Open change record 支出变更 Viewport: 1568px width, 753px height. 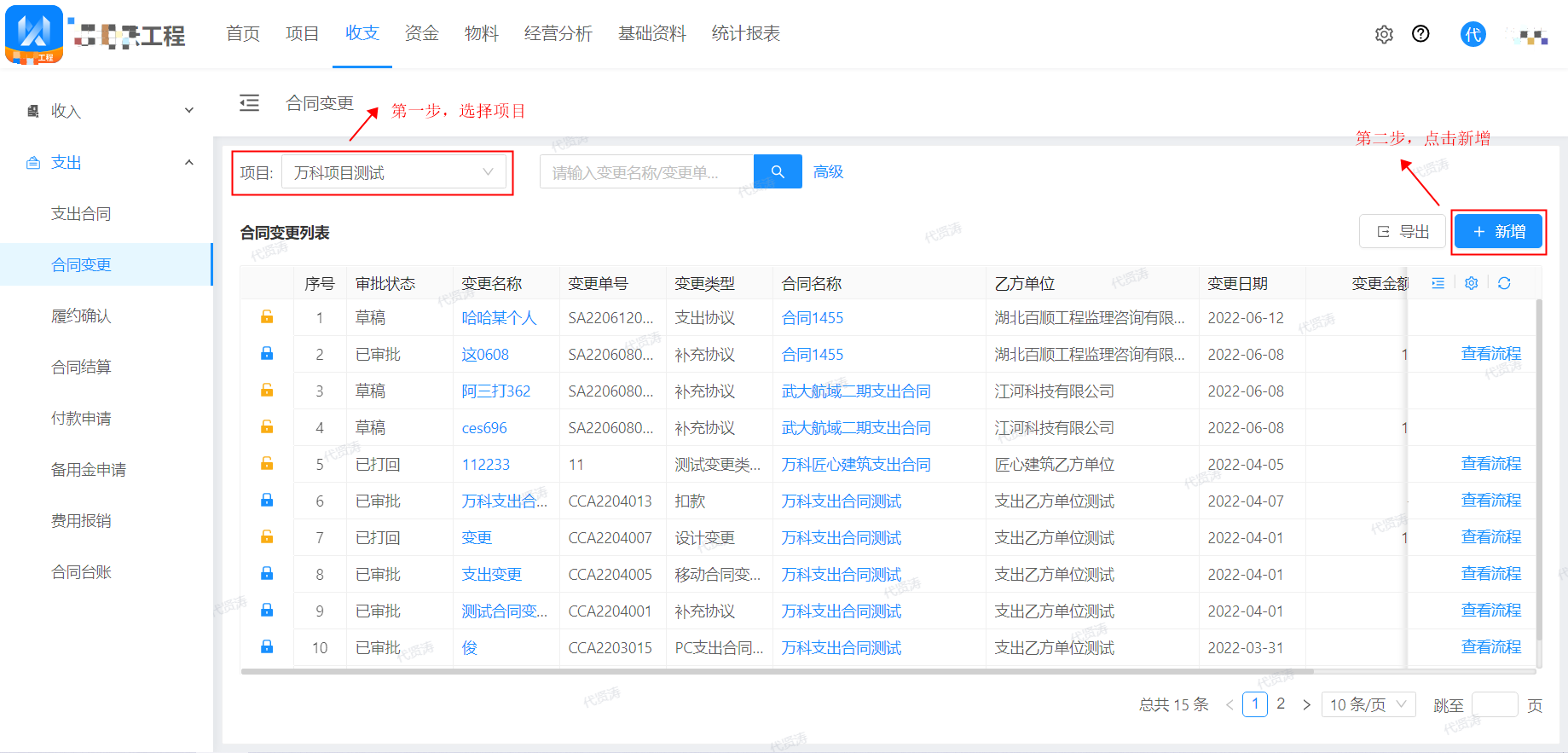pos(492,575)
